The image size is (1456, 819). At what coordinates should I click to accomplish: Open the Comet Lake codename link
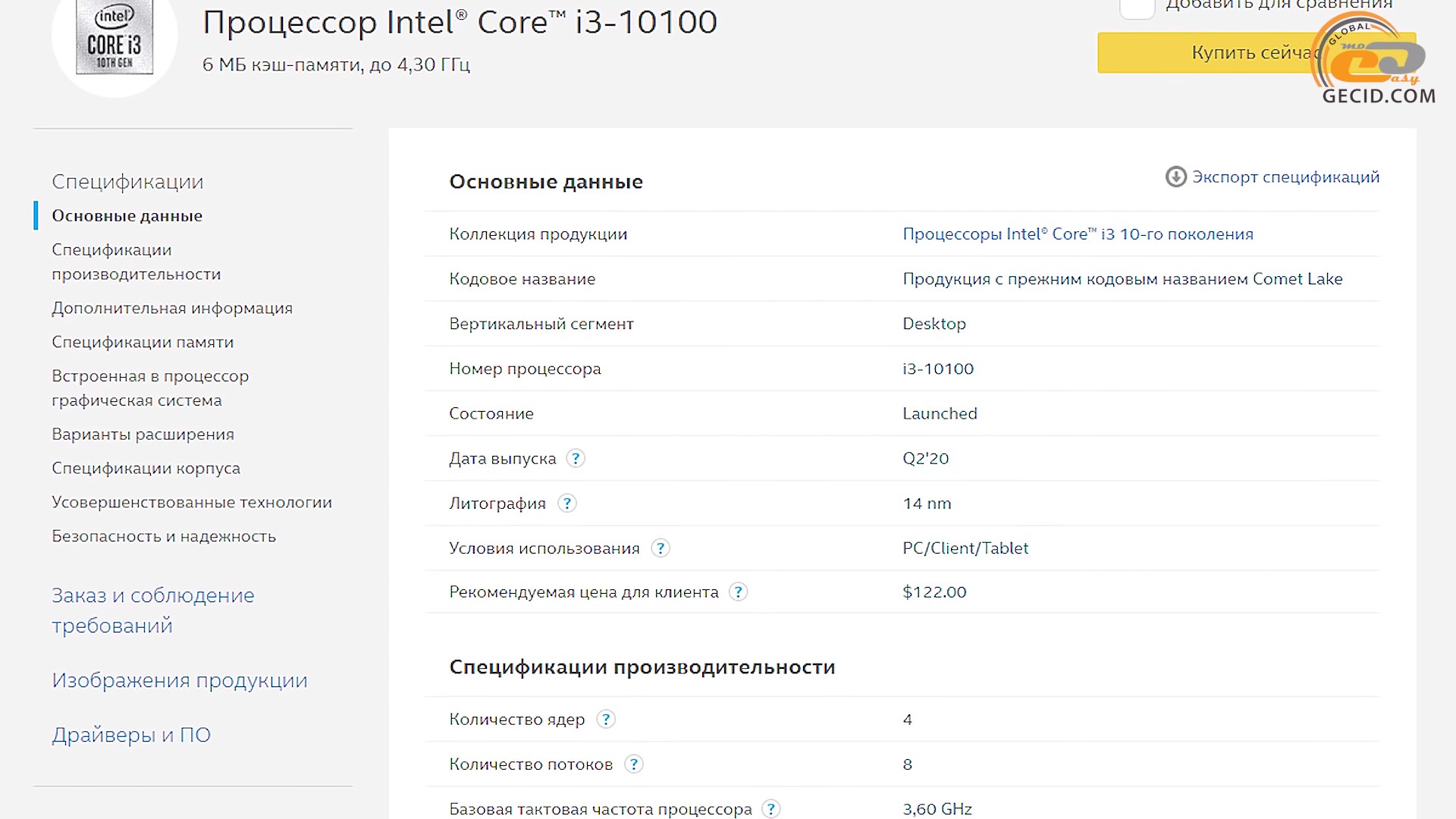tap(1122, 278)
